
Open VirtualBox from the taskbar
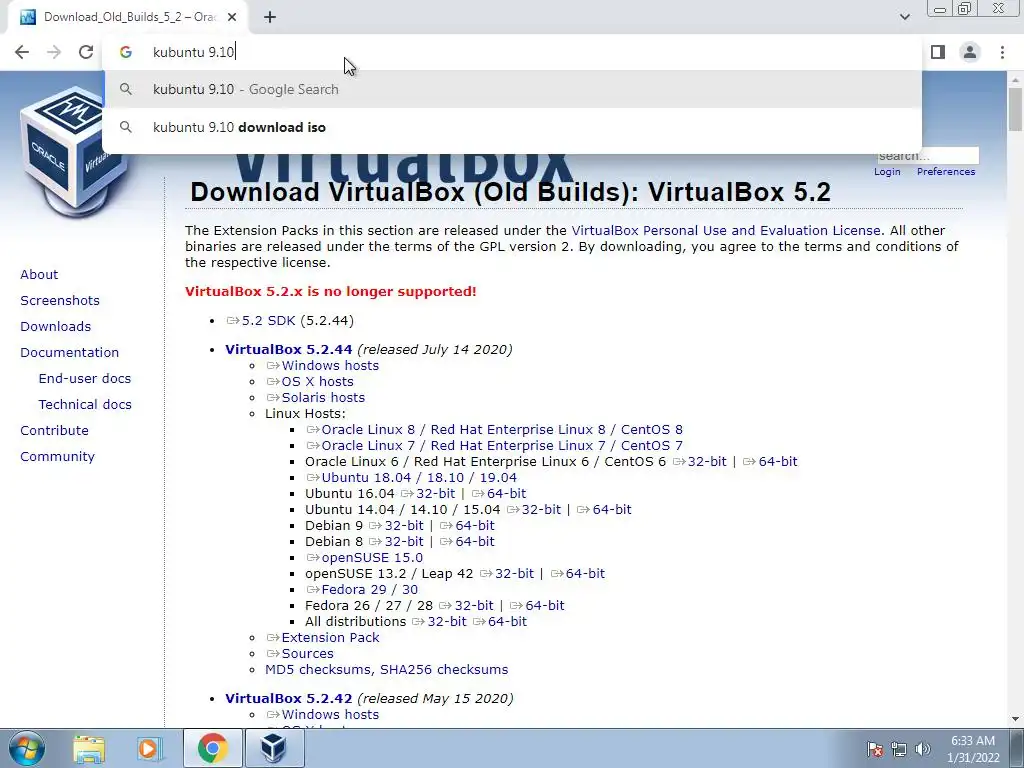273,748
